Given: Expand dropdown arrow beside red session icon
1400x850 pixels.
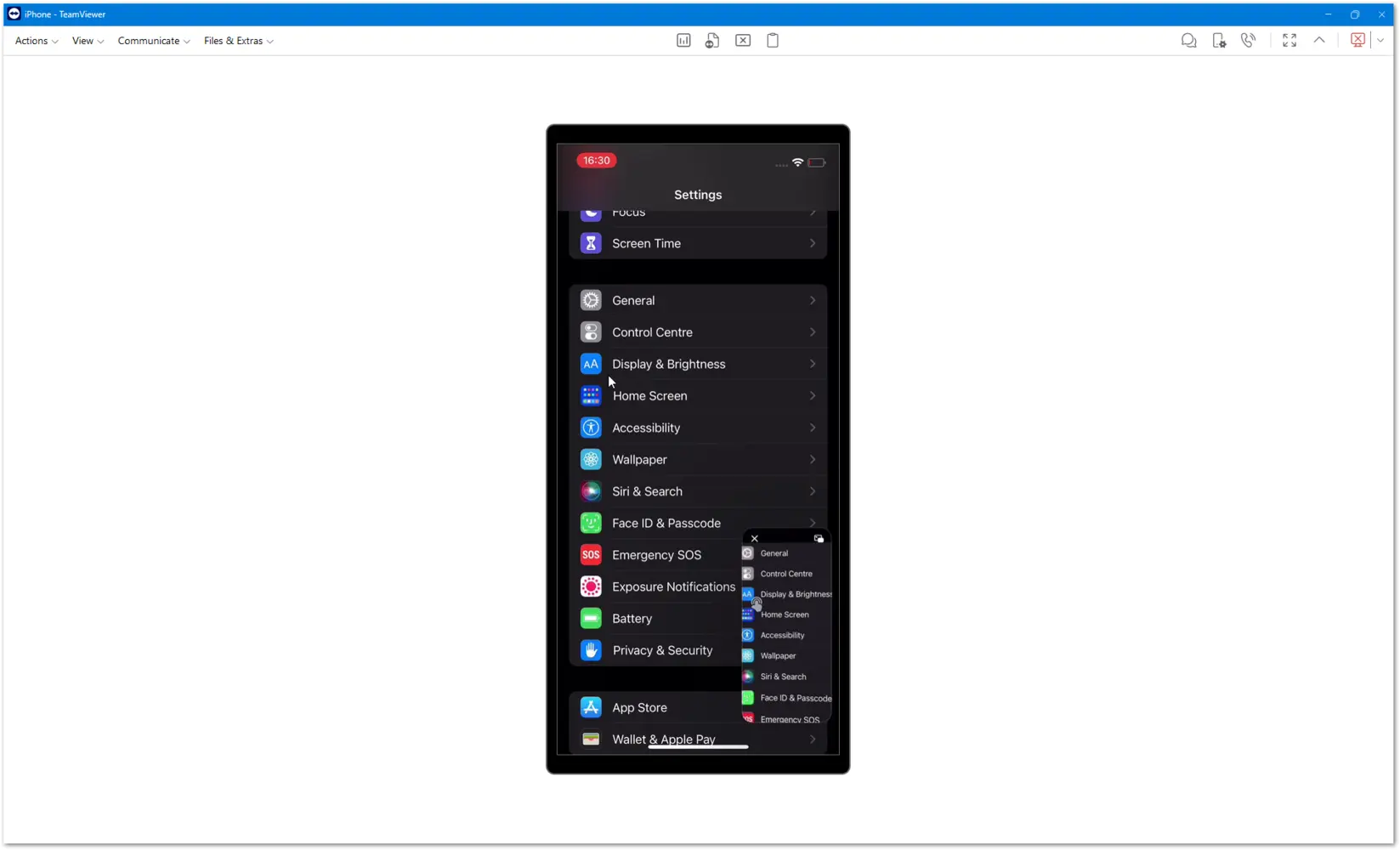Looking at the screenshot, I should tap(1380, 41).
